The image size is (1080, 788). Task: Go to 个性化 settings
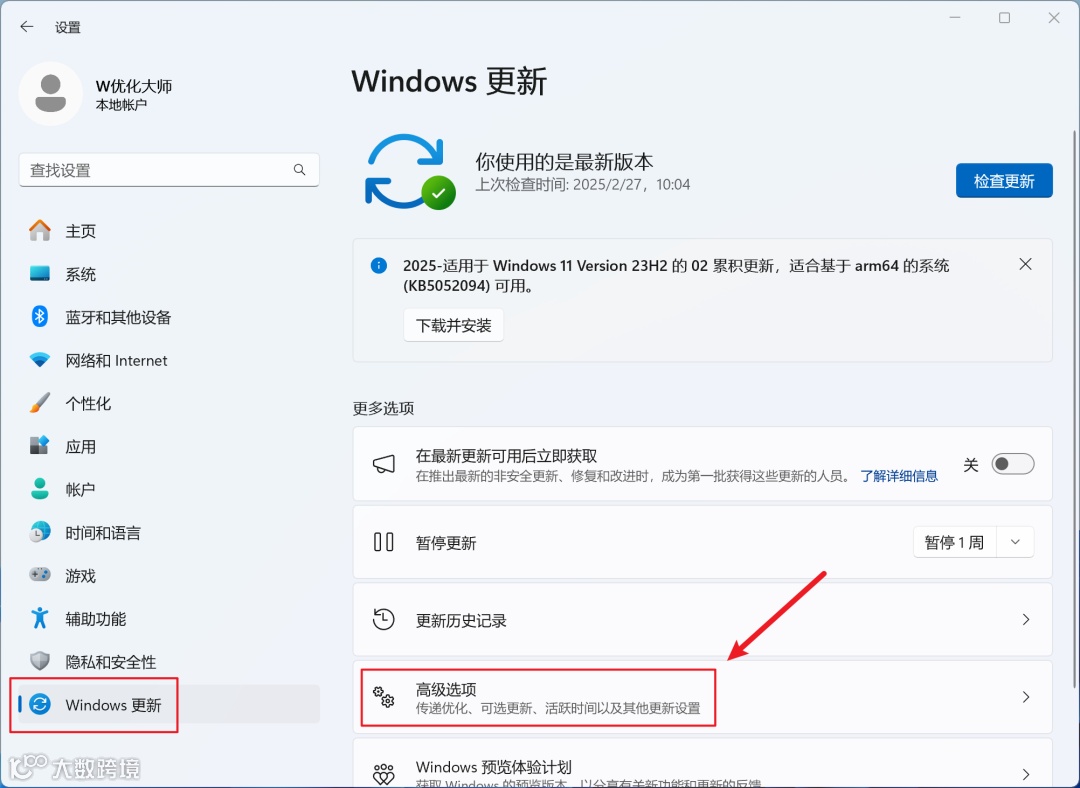[x=169, y=403]
